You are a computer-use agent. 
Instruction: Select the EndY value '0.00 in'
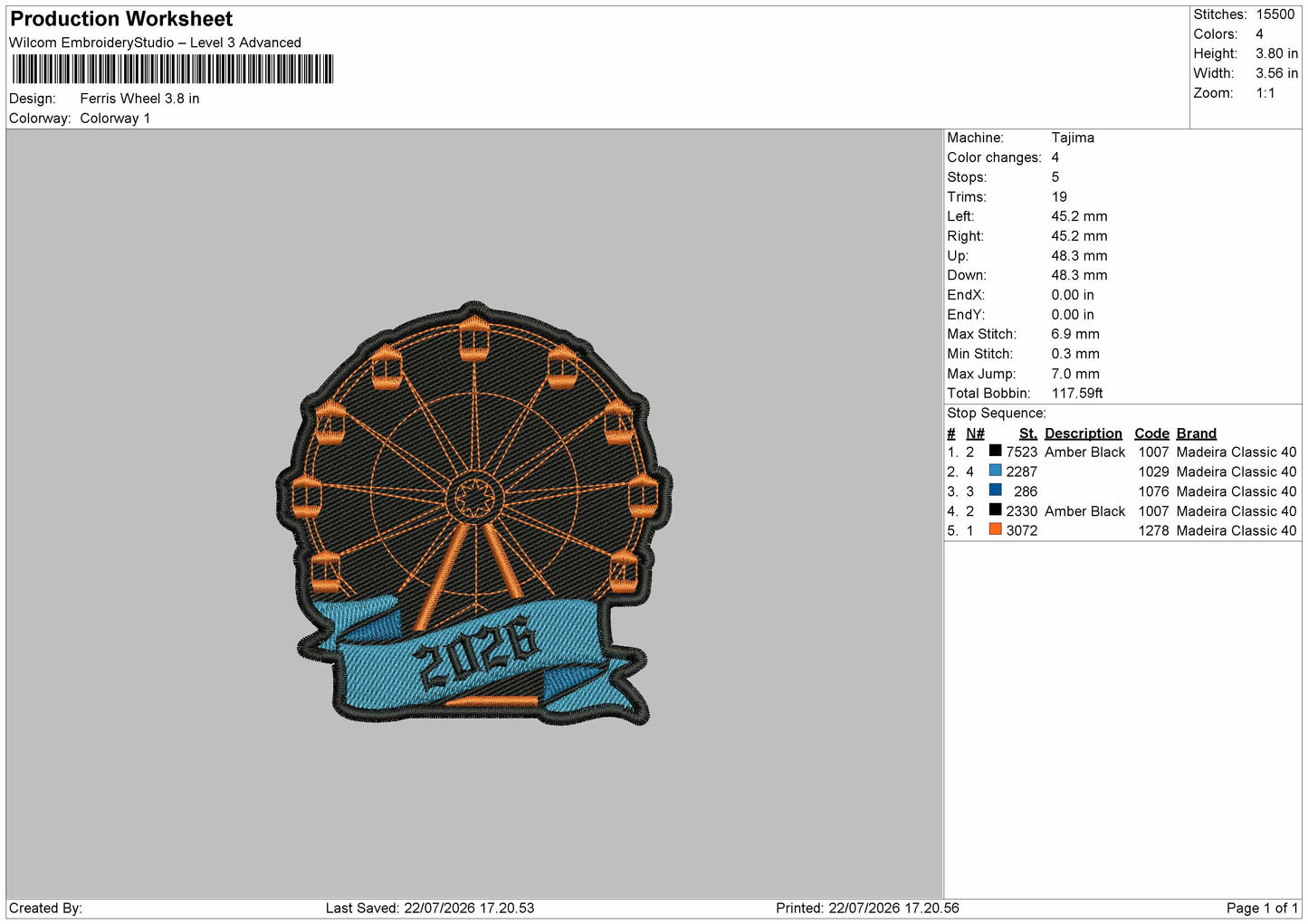click(1073, 315)
